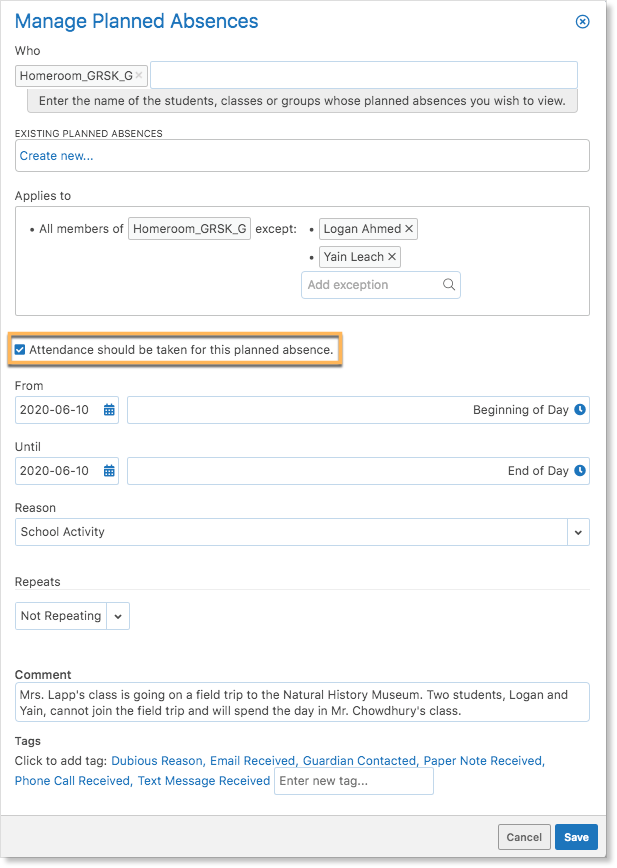Remove Yain Leach exception with X

(x=392, y=257)
